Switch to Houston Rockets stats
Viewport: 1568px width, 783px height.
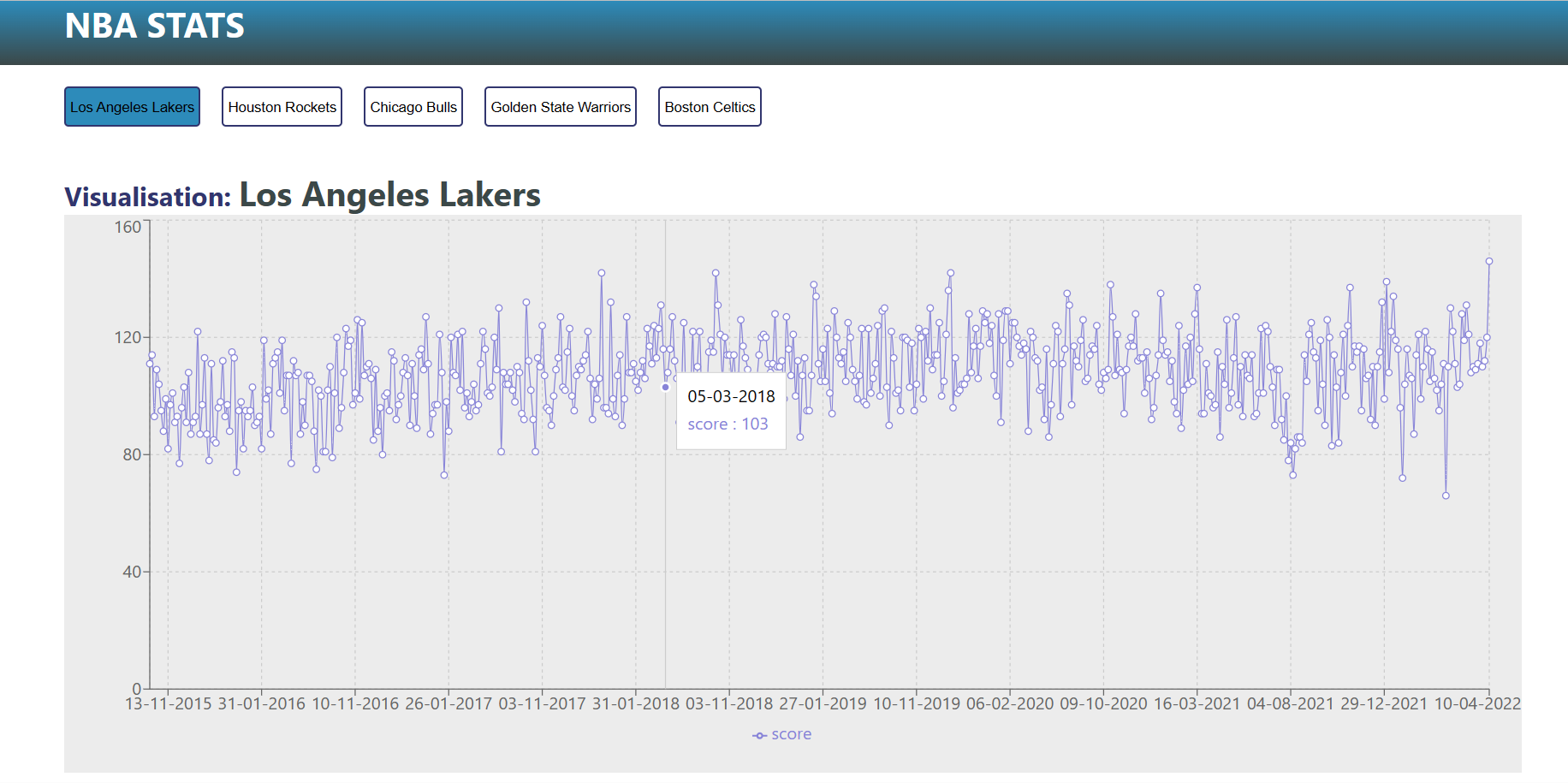[282, 107]
